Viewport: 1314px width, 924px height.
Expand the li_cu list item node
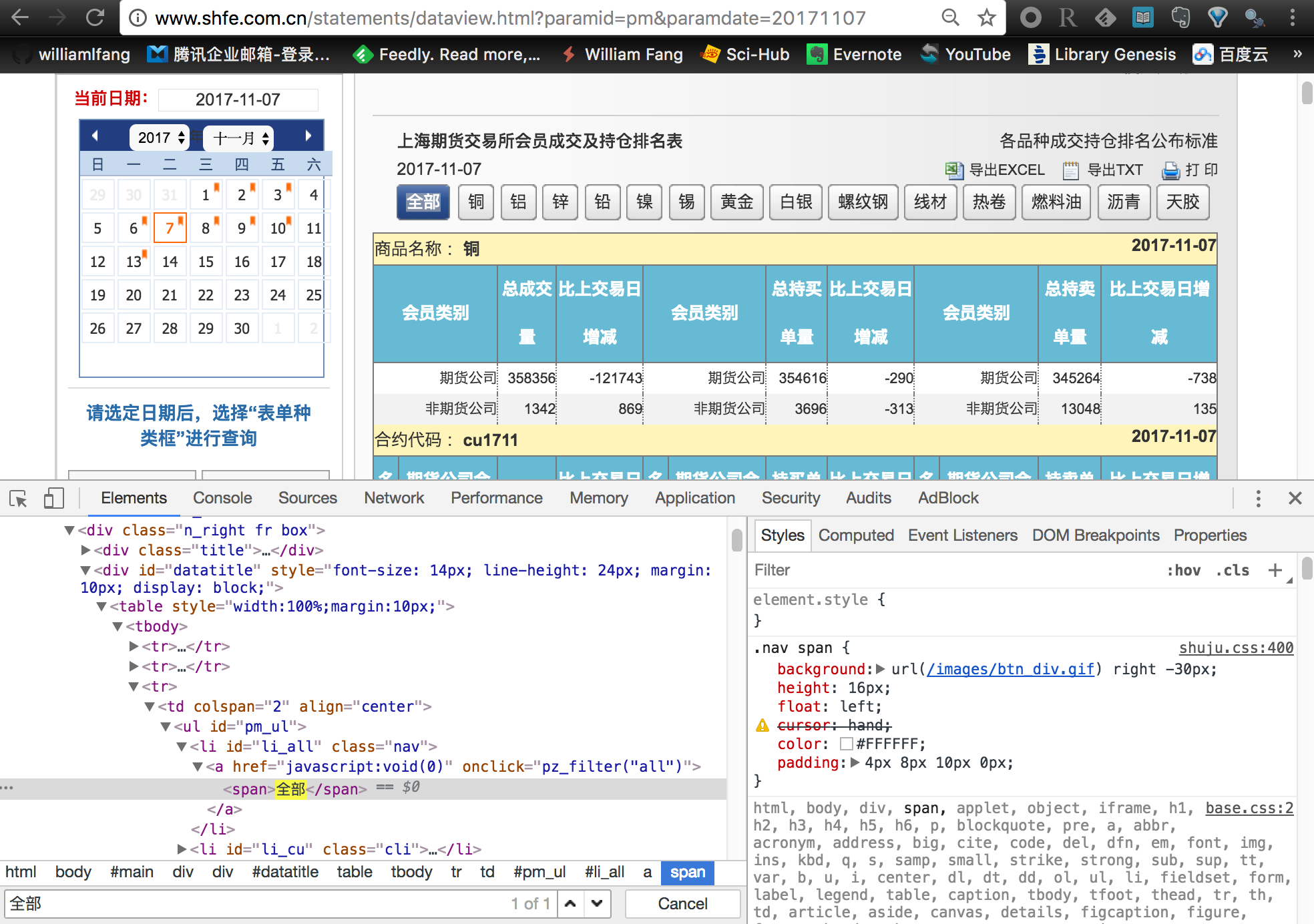(x=182, y=849)
